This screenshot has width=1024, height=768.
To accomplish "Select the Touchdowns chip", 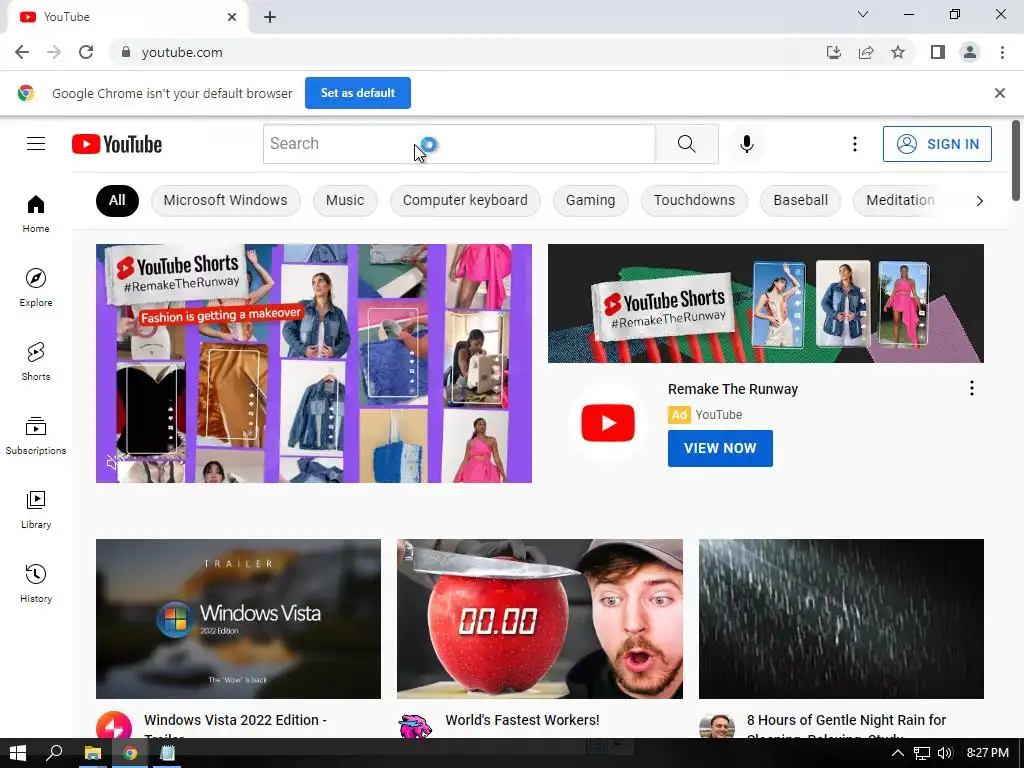I will point(694,200).
